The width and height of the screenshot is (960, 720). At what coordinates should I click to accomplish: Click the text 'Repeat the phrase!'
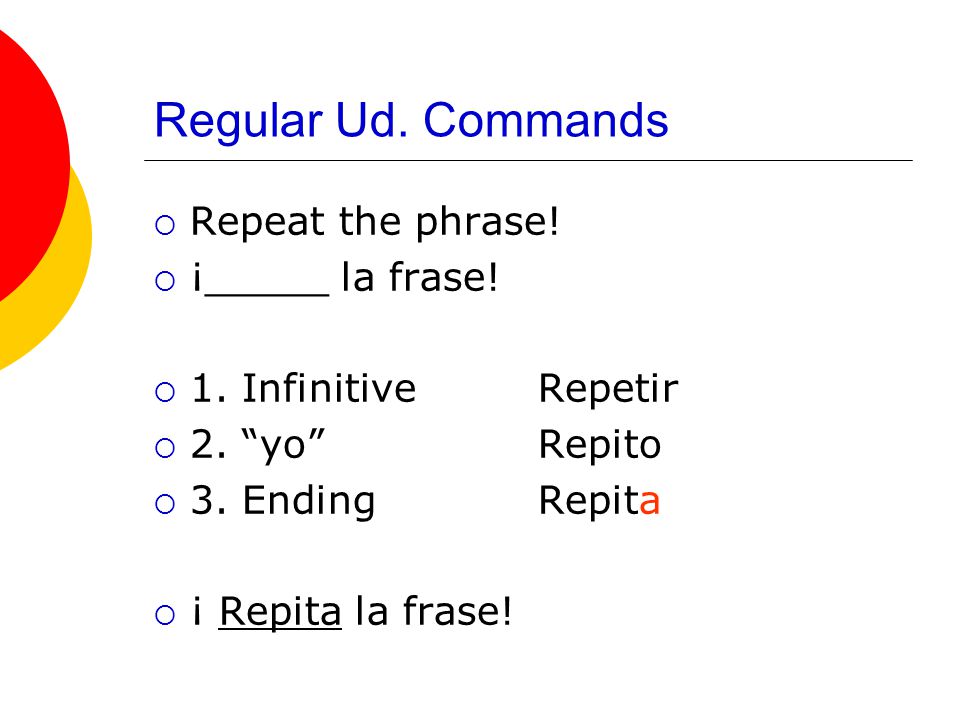(375, 222)
